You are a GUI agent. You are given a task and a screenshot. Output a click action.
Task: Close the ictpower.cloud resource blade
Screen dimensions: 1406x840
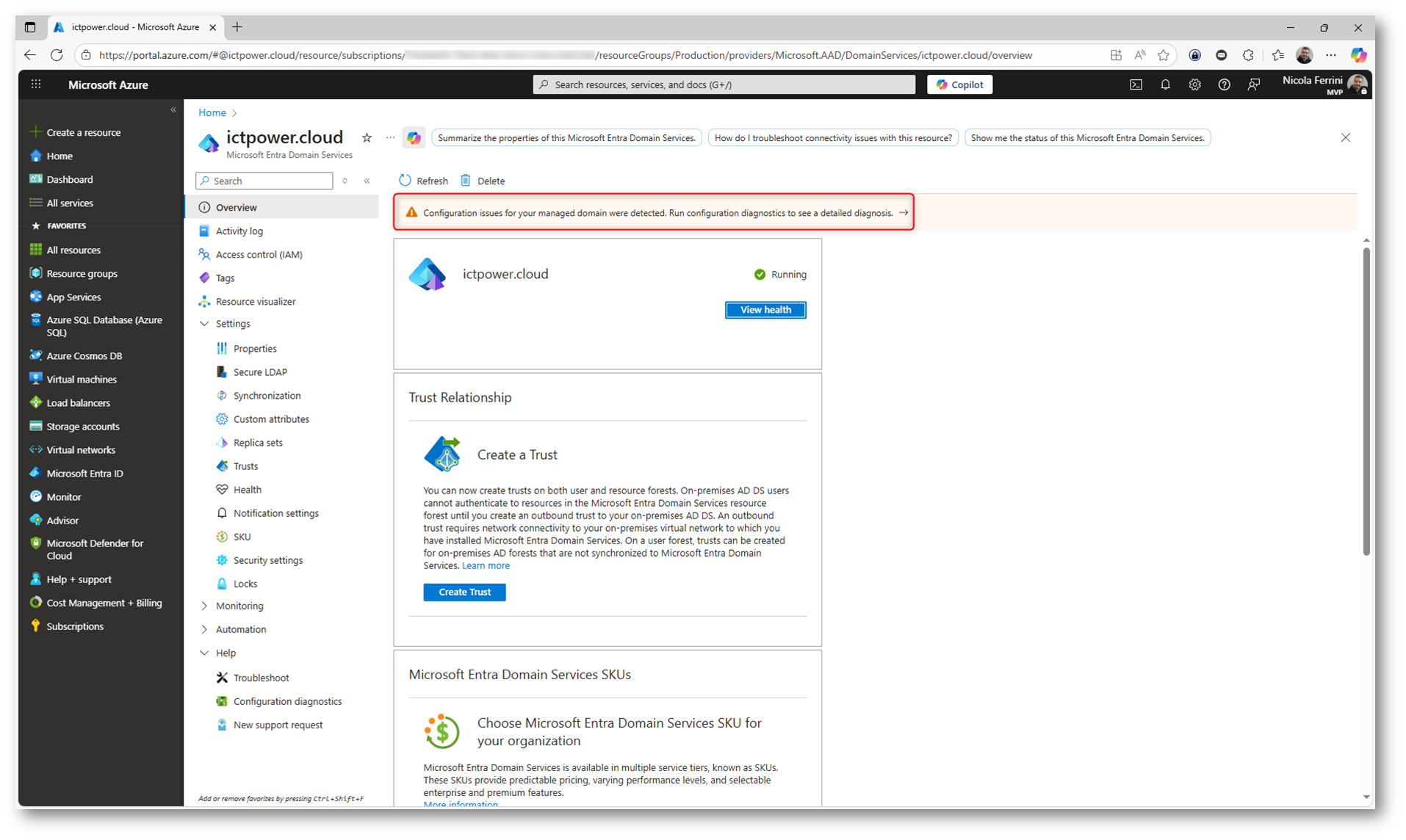pyautogui.click(x=1345, y=137)
